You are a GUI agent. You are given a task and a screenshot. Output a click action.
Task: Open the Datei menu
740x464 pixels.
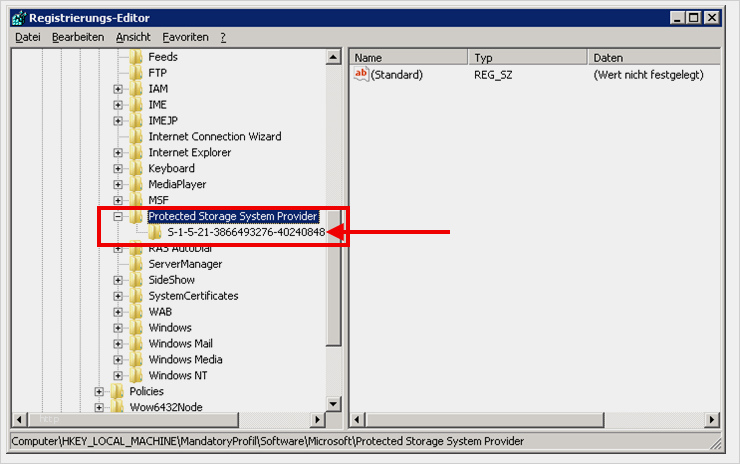pos(27,37)
